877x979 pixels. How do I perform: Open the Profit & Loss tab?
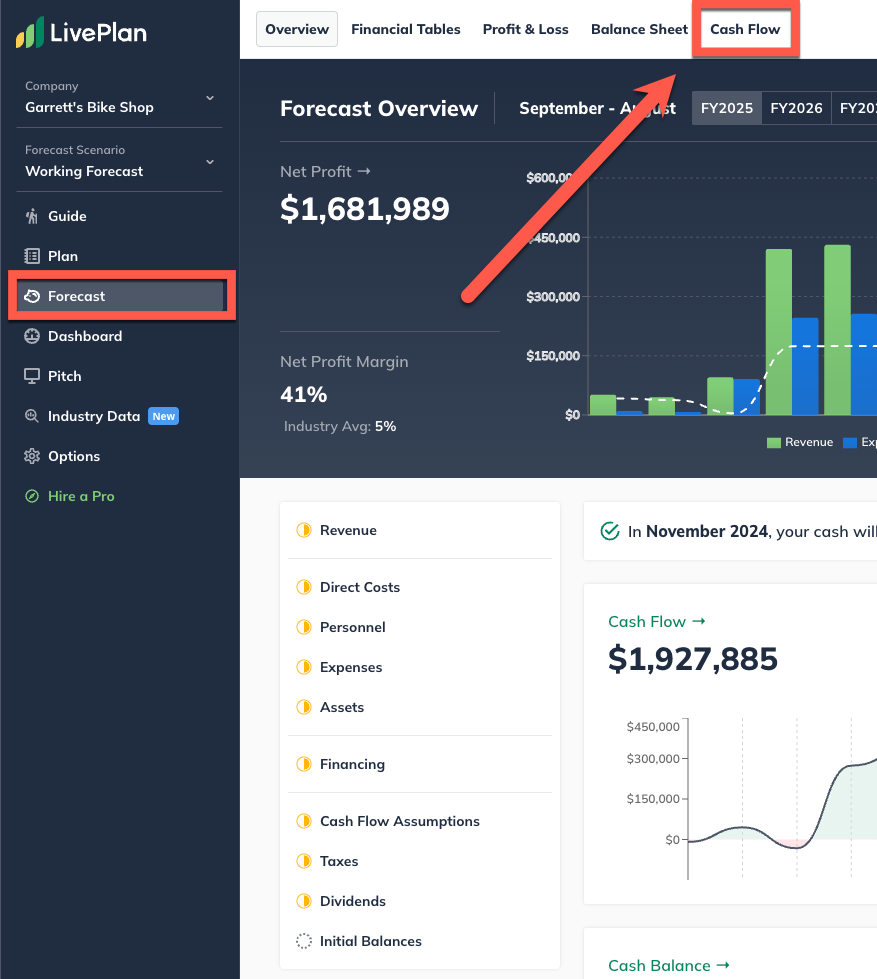click(x=526, y=29)
